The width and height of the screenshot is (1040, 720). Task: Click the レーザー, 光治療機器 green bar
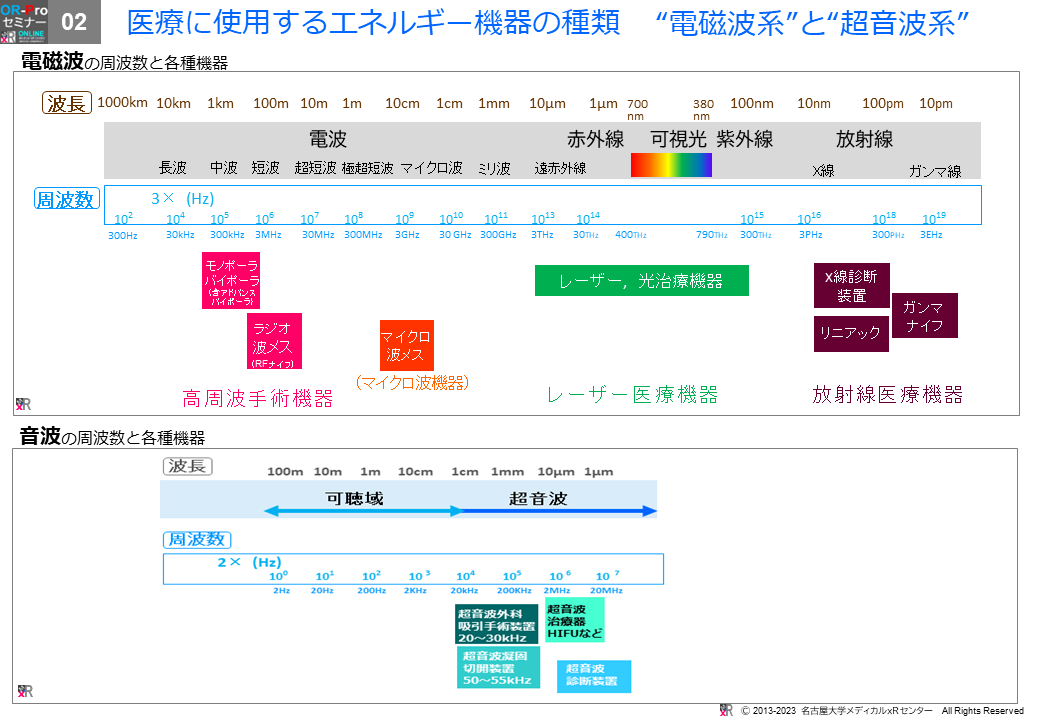coord(641,280)
